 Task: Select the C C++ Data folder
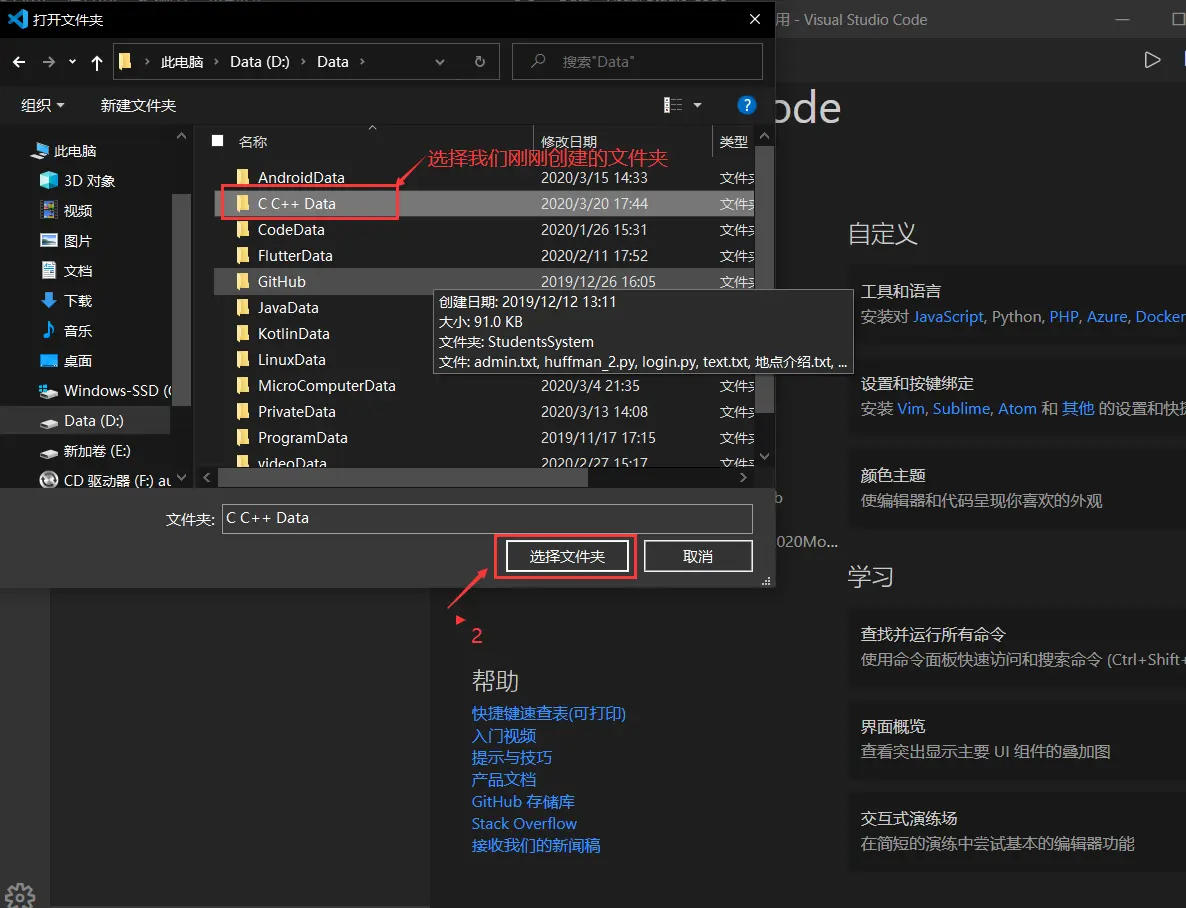pos(484,204)
